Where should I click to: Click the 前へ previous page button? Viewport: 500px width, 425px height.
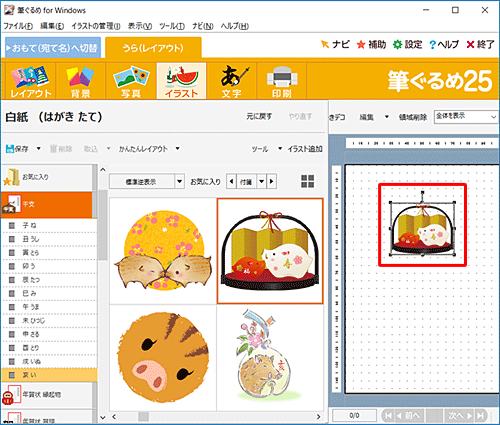click(410, 416)
